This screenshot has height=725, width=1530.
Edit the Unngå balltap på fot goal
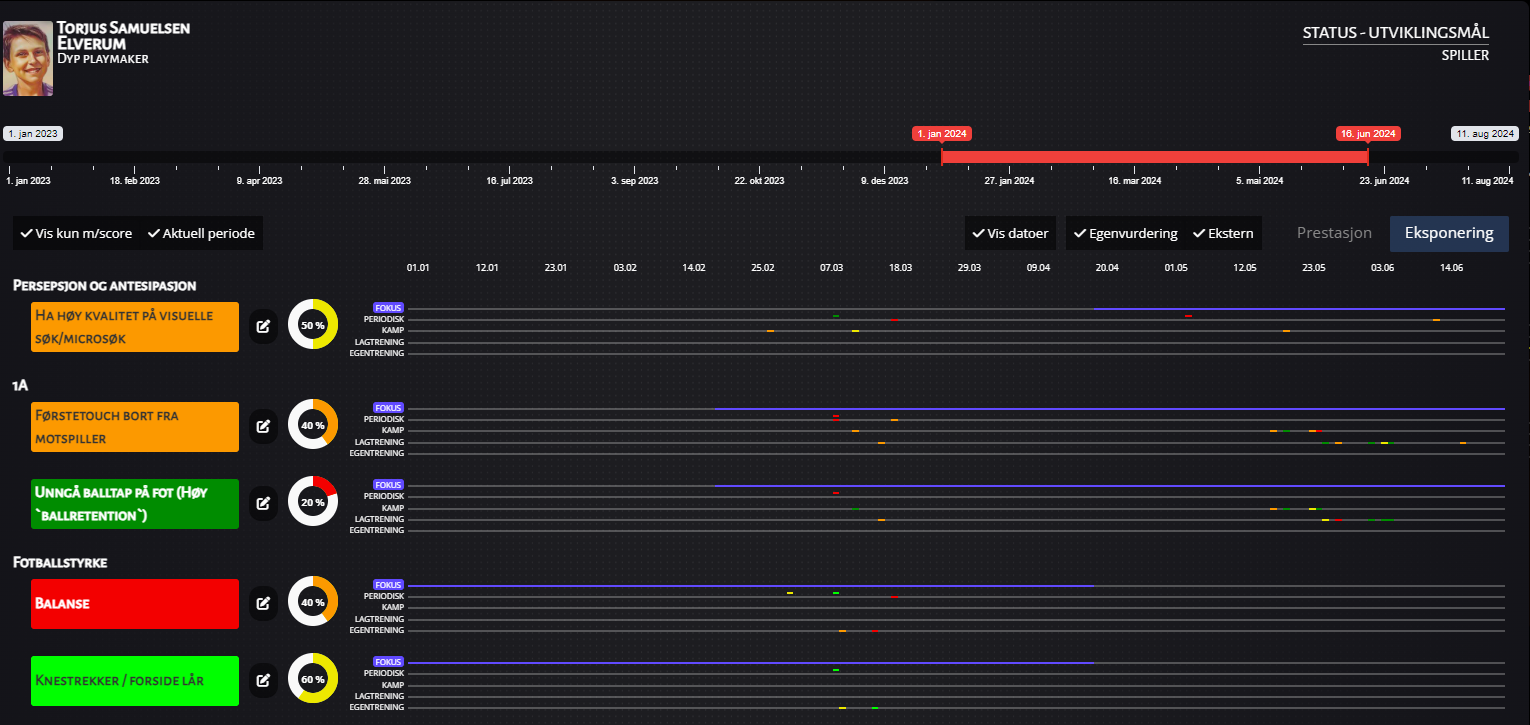pos(263,503)
